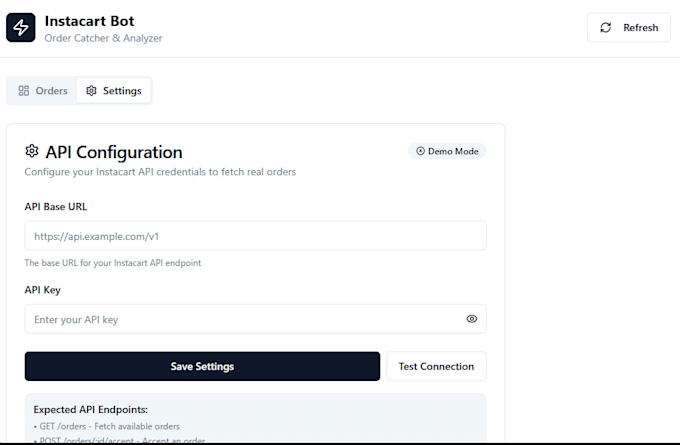Click the Expected API Endpoints heading
The image size is (680, 445).
[x=91, y=409]
